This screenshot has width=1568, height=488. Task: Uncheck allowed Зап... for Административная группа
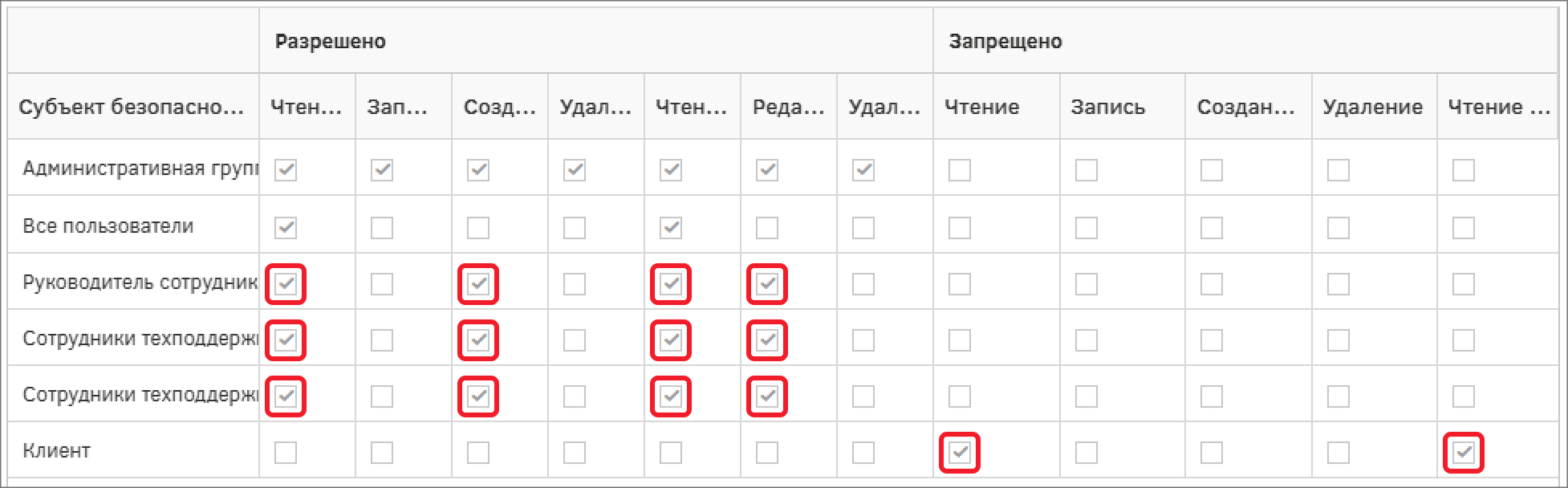(x=382, y=170)
